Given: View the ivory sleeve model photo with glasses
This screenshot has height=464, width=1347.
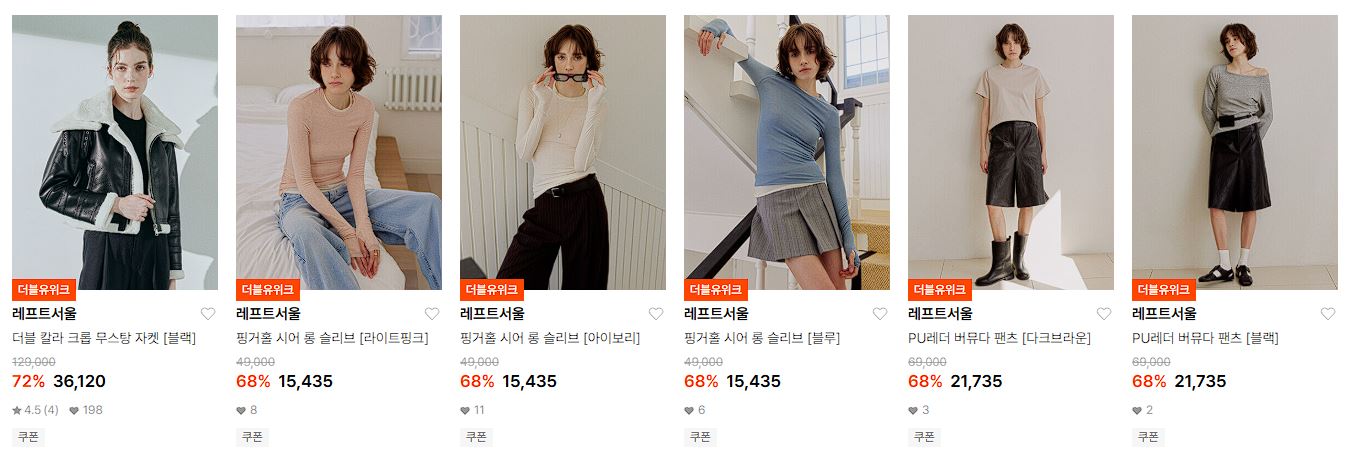Looking at the screenshot, I should tap(562, 152).
